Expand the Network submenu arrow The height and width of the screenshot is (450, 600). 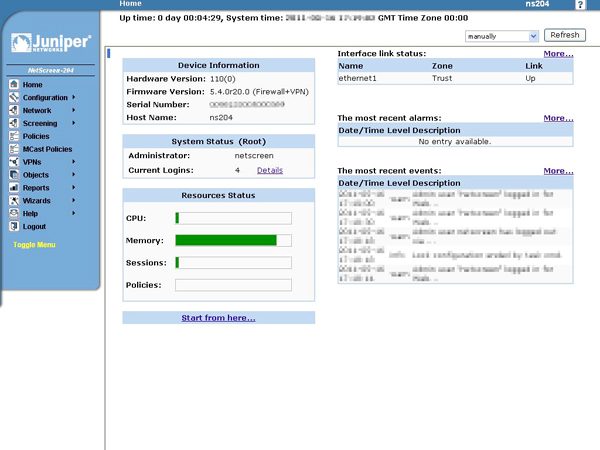point(73,110)
